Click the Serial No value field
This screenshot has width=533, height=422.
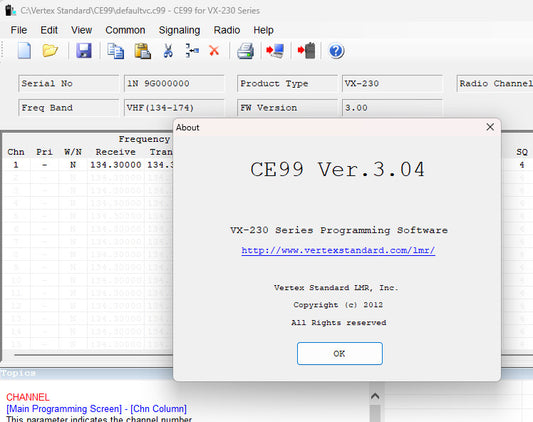point(174,84)
